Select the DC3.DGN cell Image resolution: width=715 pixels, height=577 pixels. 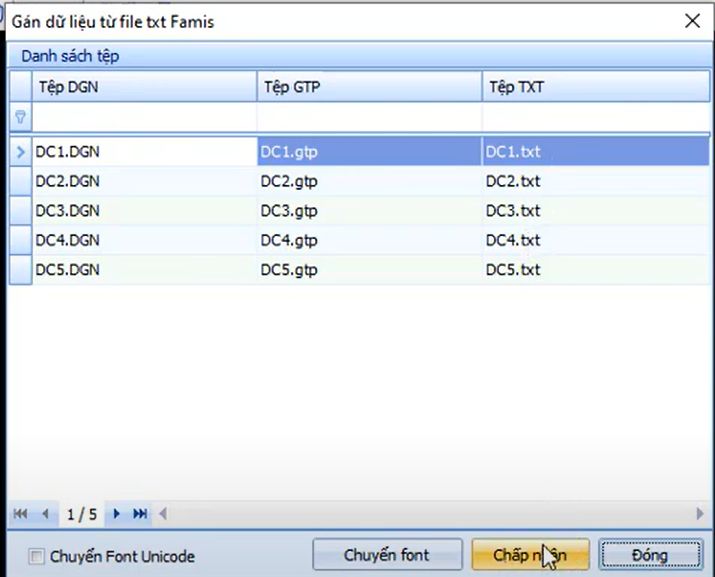(145, 211)
